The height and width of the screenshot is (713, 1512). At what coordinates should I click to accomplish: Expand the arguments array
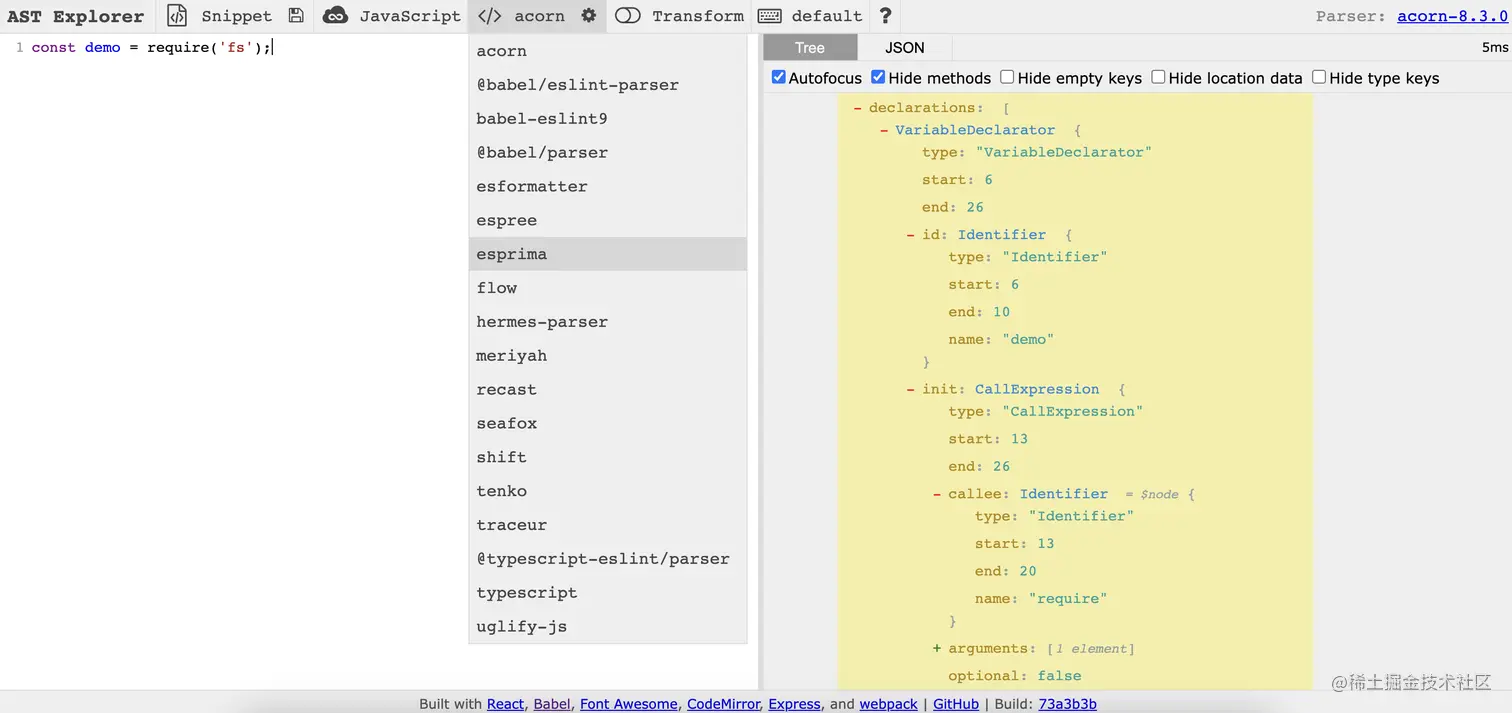[937, 649]
